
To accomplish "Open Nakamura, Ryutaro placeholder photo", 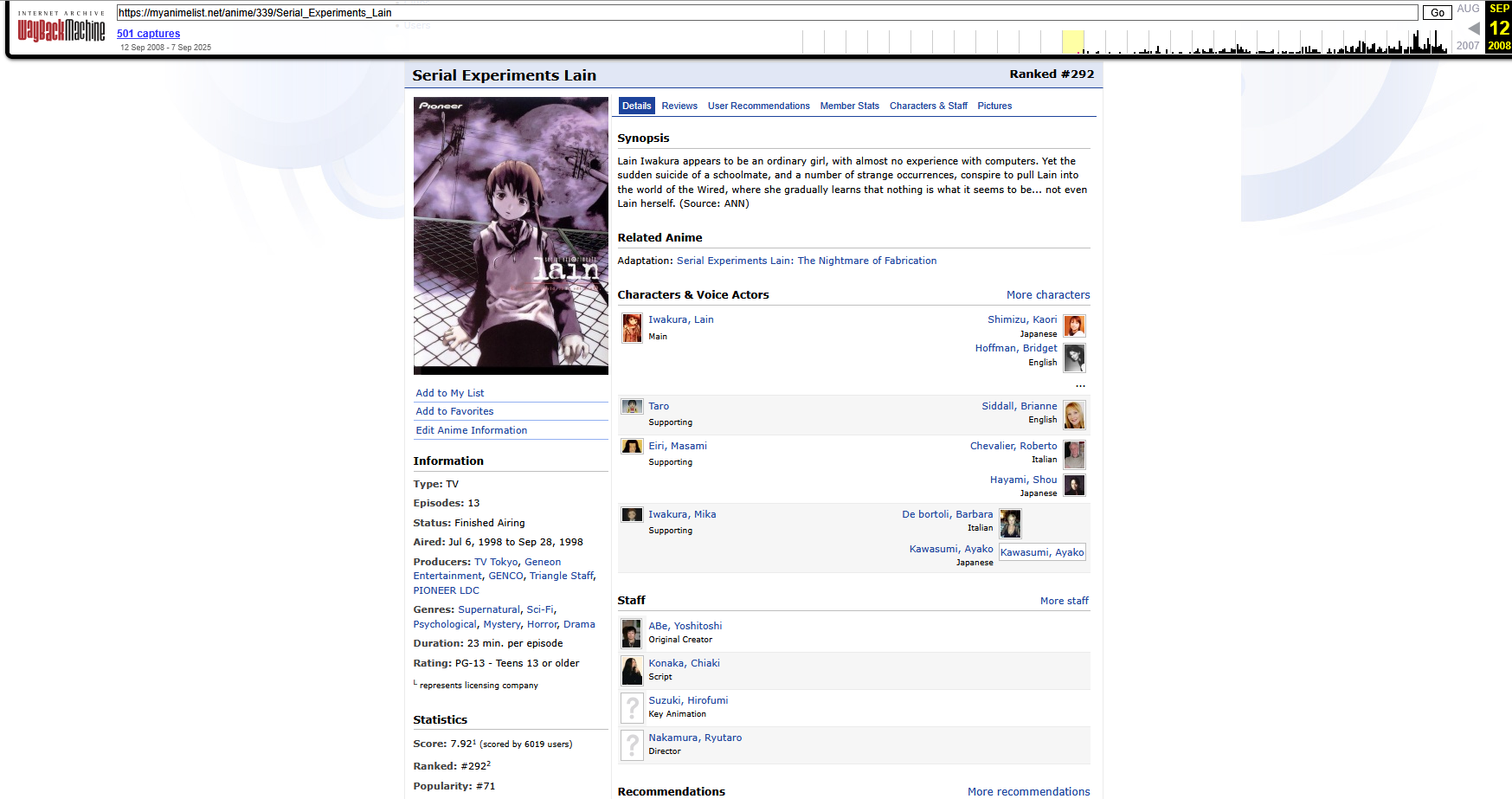I will pos(632,745).
